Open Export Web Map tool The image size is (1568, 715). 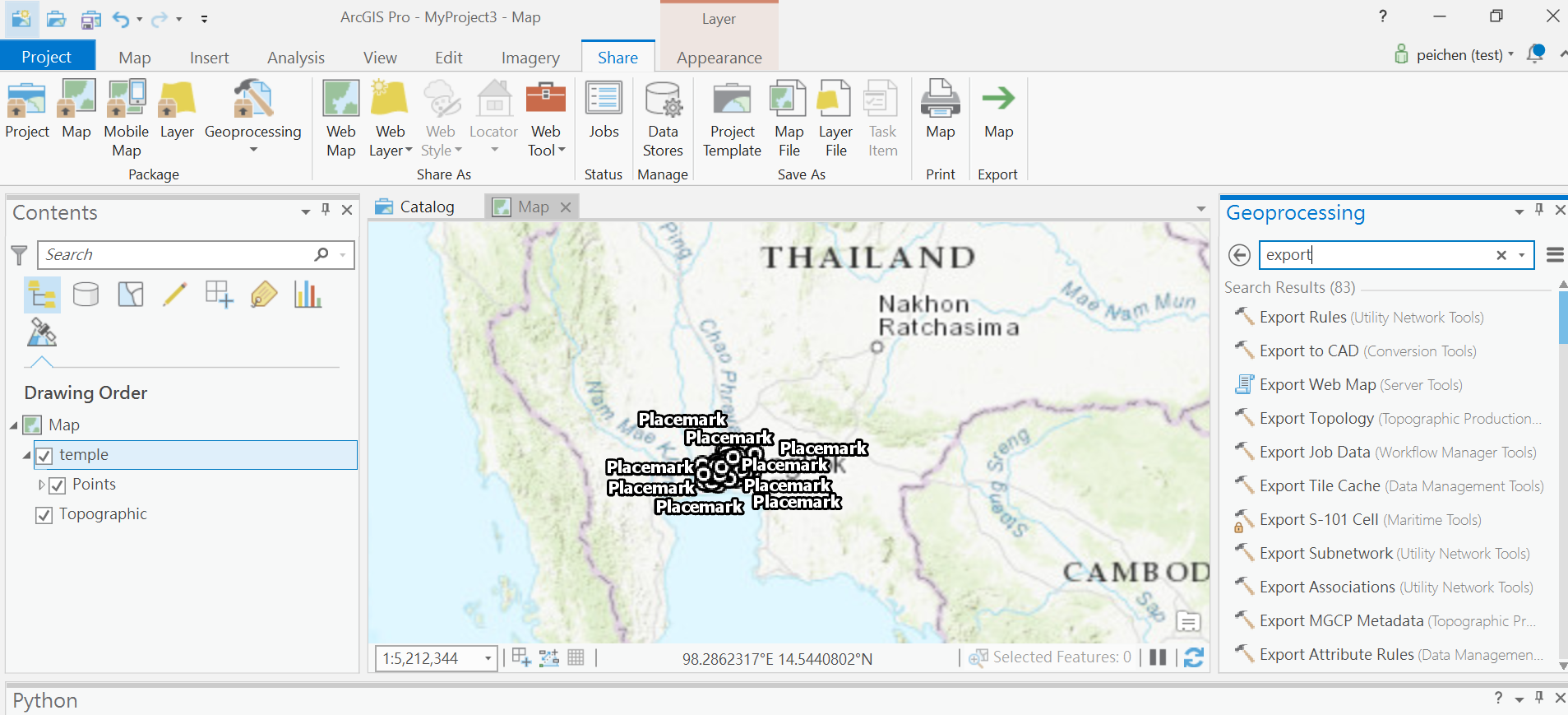(1361, 384)
